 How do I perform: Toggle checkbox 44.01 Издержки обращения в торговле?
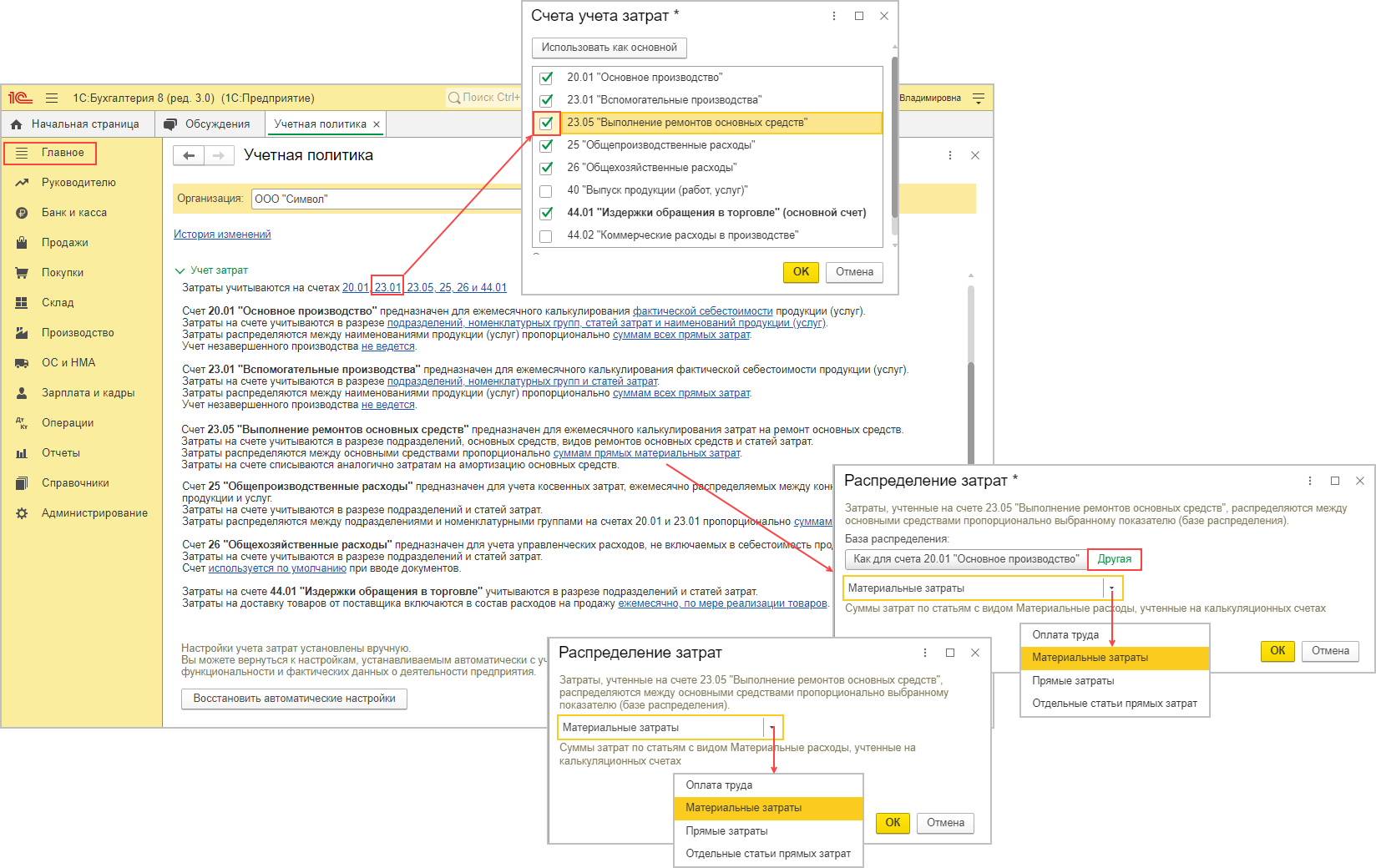click(x=546, y=213)
